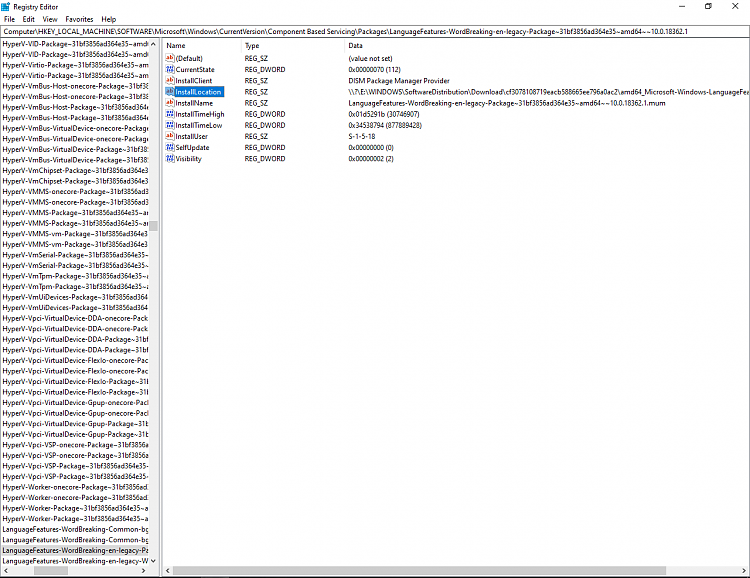Click the values pane horizontal scrollbar thumb

[x=419, y=570]
